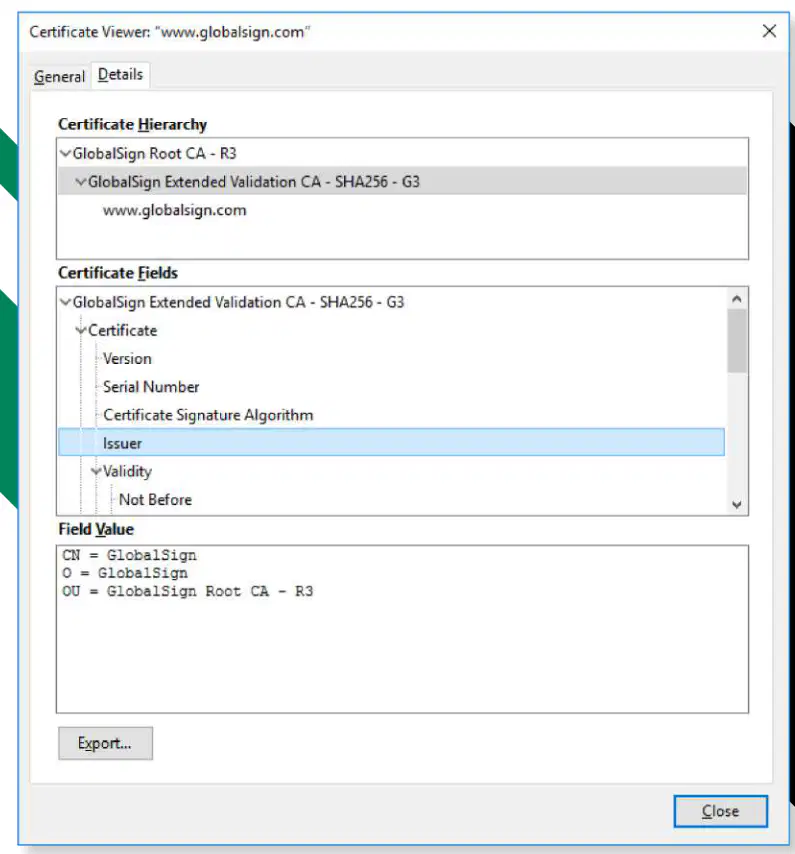
Task: Select www.globalsign.com in the certificate hierarchy
Action: [x=175, y=210]
